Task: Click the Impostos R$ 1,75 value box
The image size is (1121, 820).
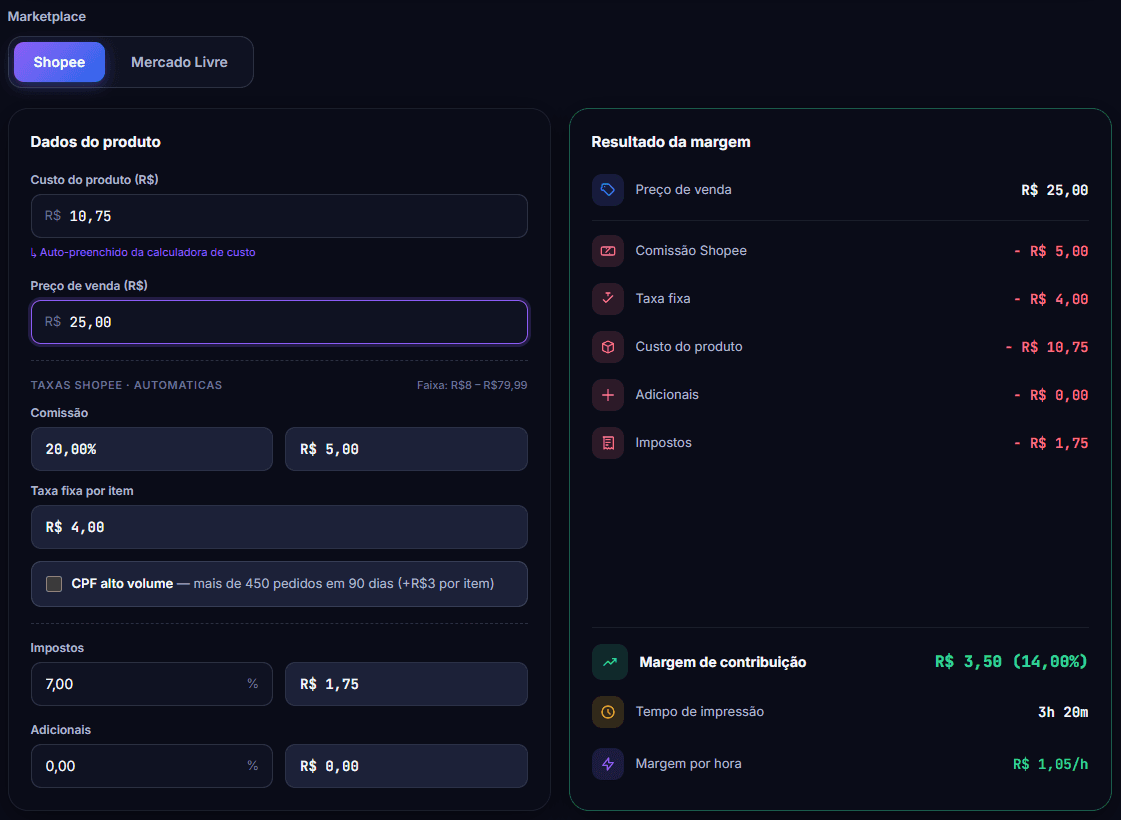Action: click(406, 684)
